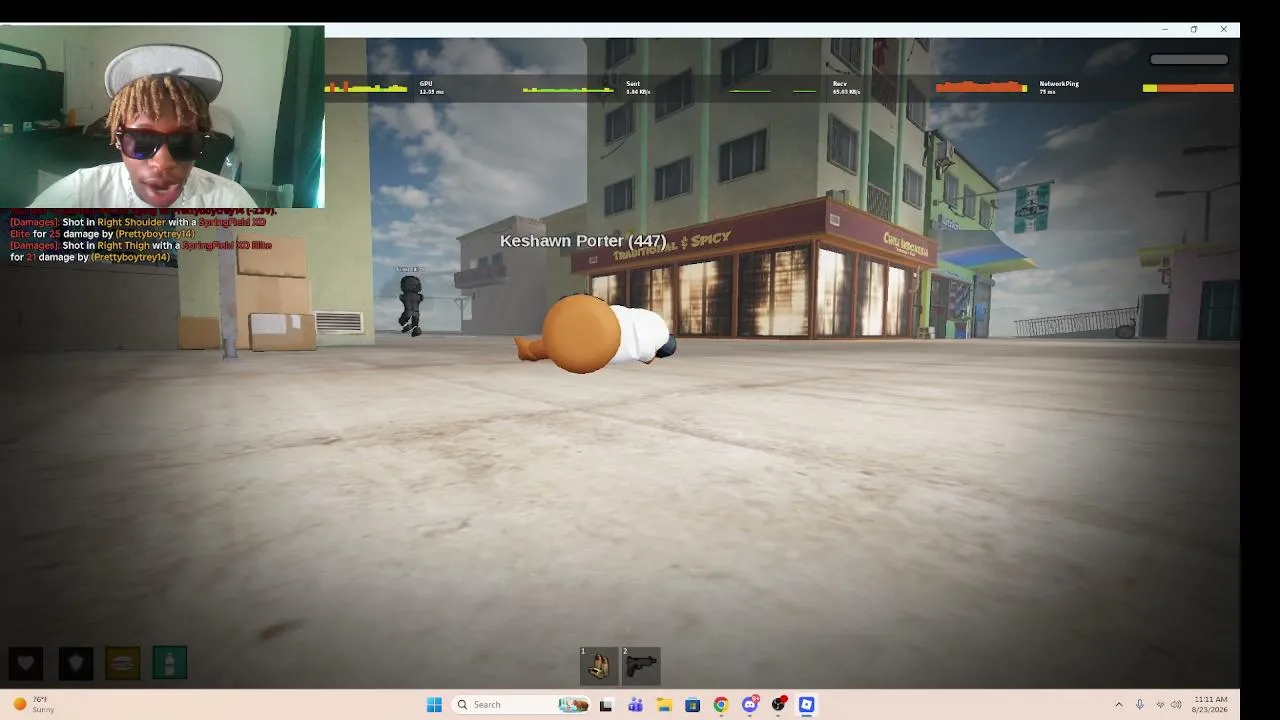Screen dimensions: 1280x720
Task: Click the running character in black
Action: 411,303
